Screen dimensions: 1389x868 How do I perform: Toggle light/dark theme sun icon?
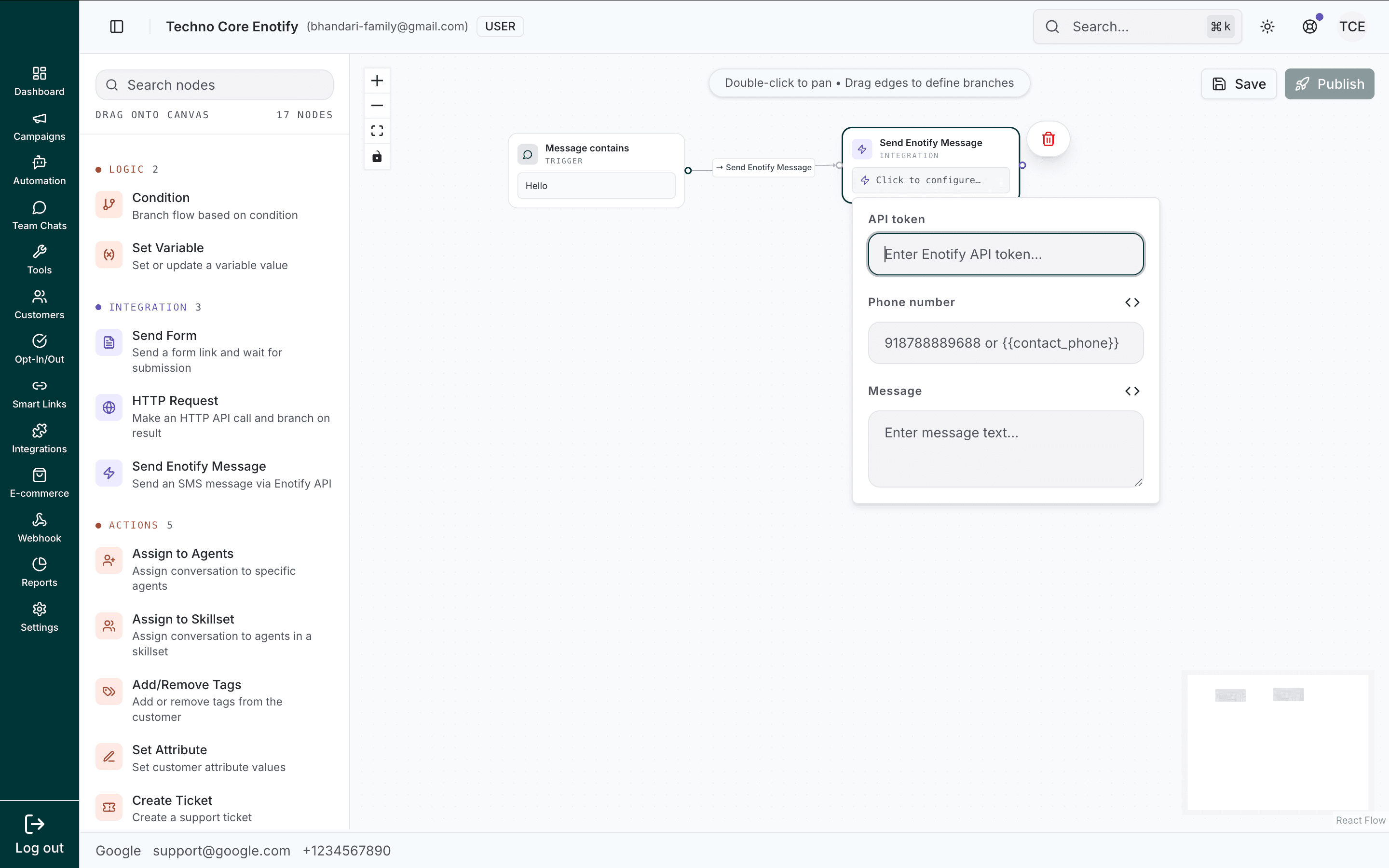[1267, 27]
